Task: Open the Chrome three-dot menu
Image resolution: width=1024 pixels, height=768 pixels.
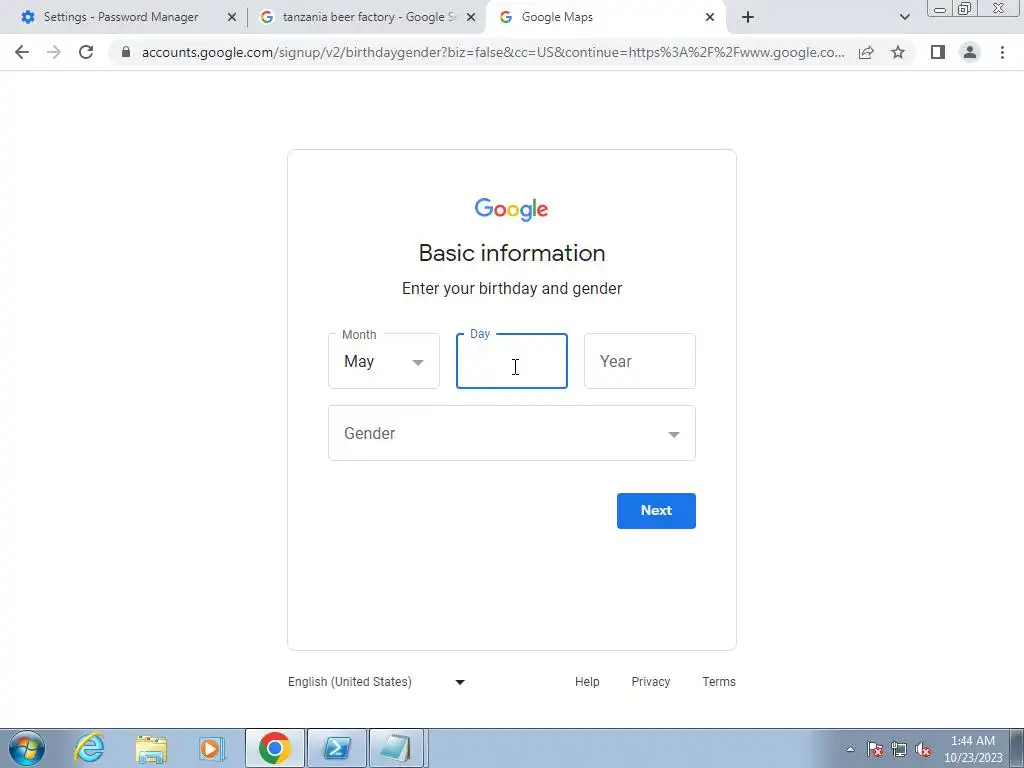Action: pyautogui.click(x=1002, y=52)
